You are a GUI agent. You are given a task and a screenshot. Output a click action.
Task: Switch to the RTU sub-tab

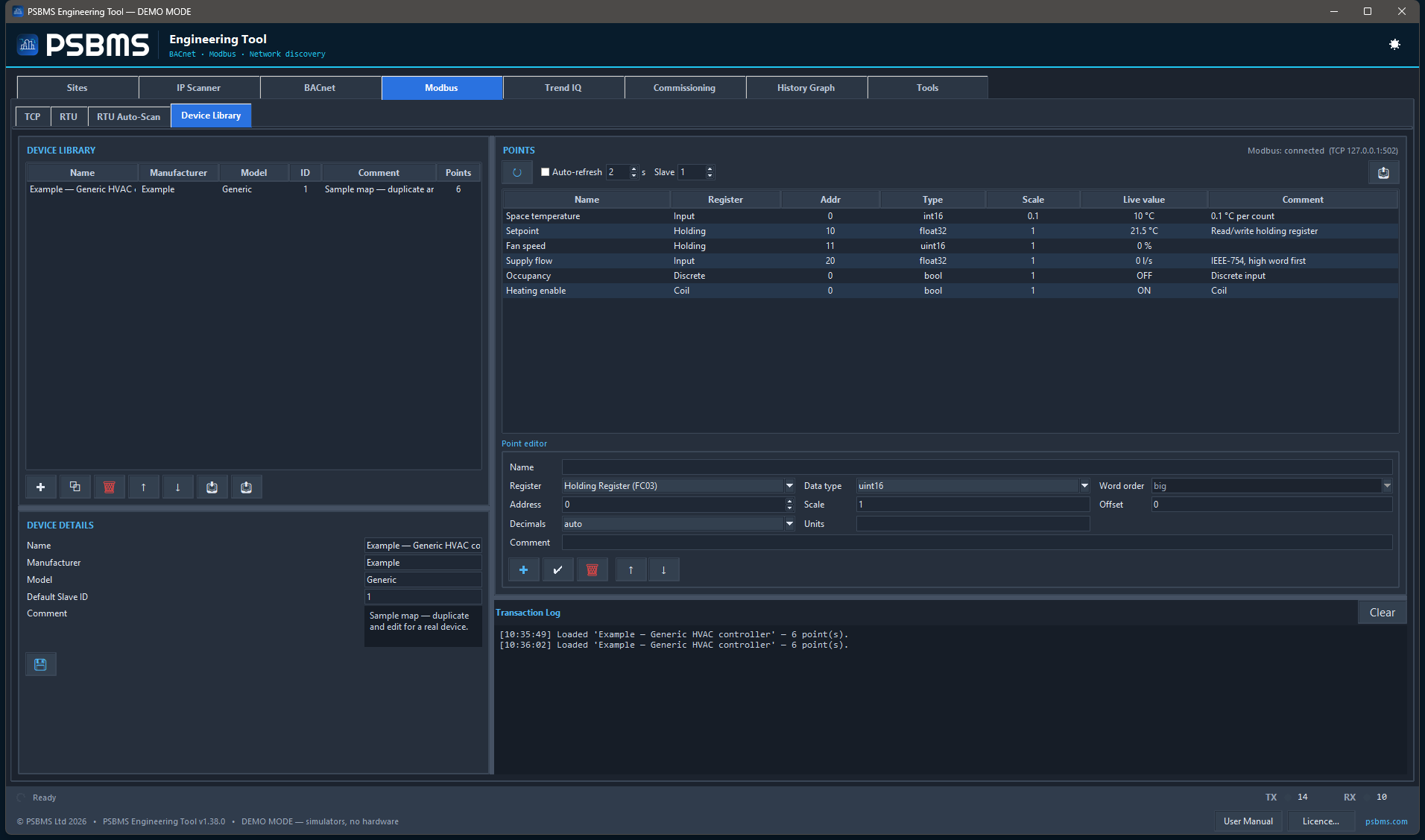(69, 117)
